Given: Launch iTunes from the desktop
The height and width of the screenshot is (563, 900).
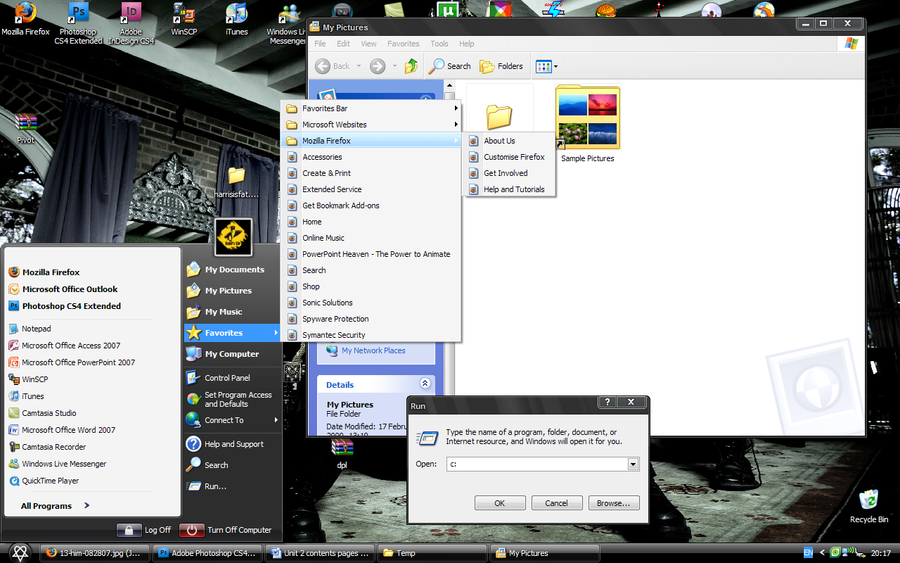Looking at the screenshot, I should click(x=236, y=18).
